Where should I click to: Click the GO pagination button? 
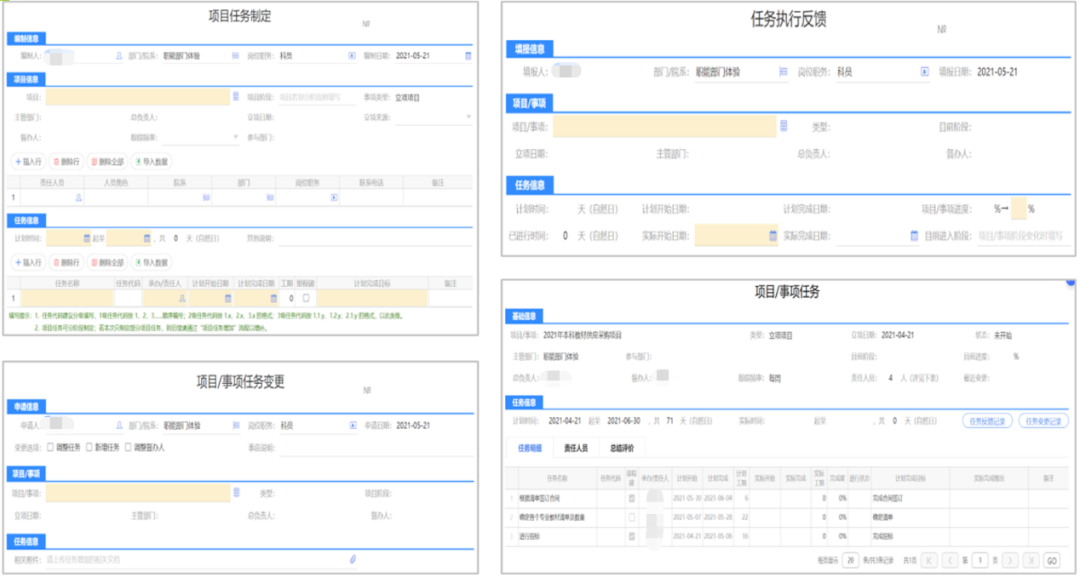pos(1051,562)
